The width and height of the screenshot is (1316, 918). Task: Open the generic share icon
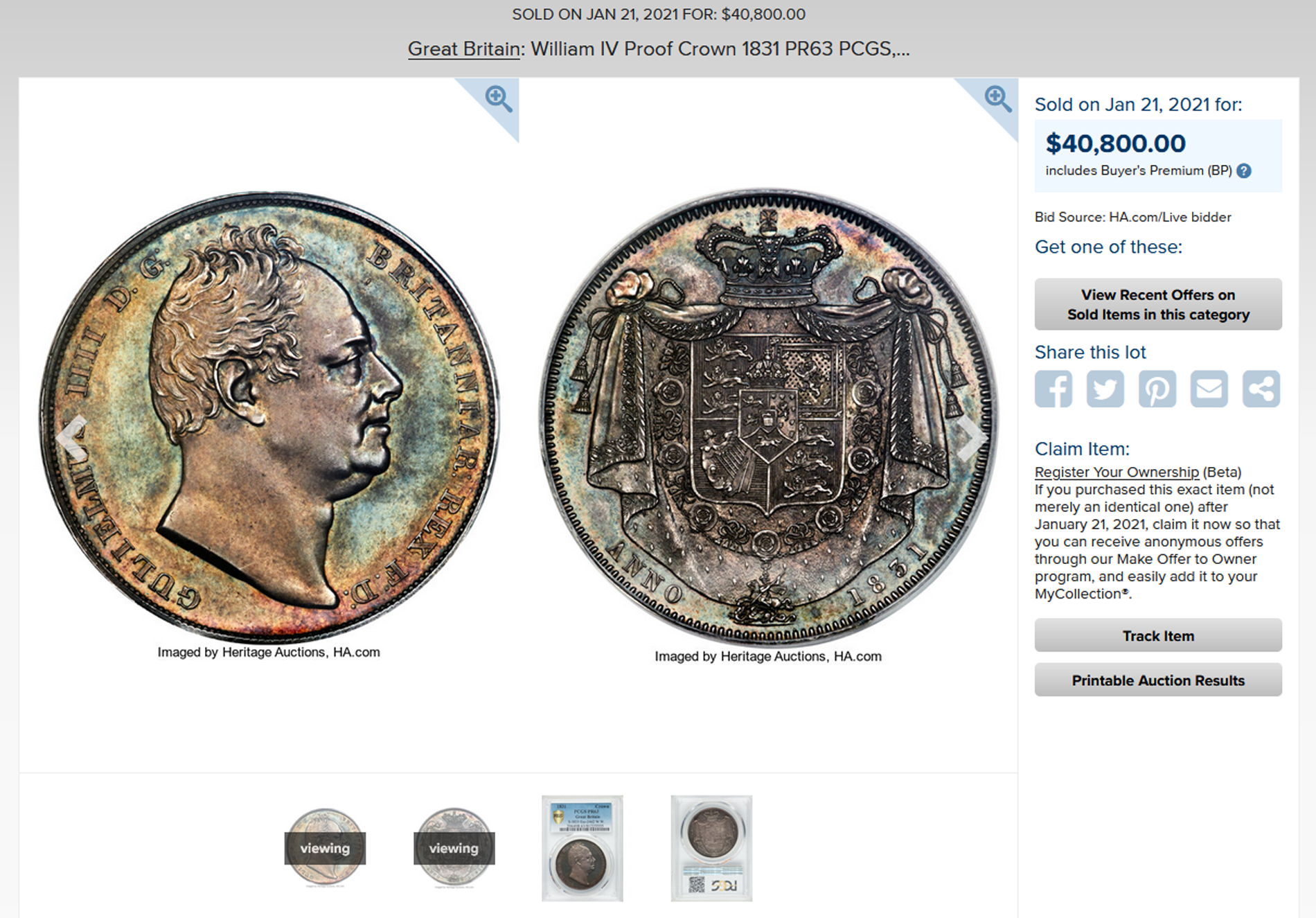(1261, 389)
